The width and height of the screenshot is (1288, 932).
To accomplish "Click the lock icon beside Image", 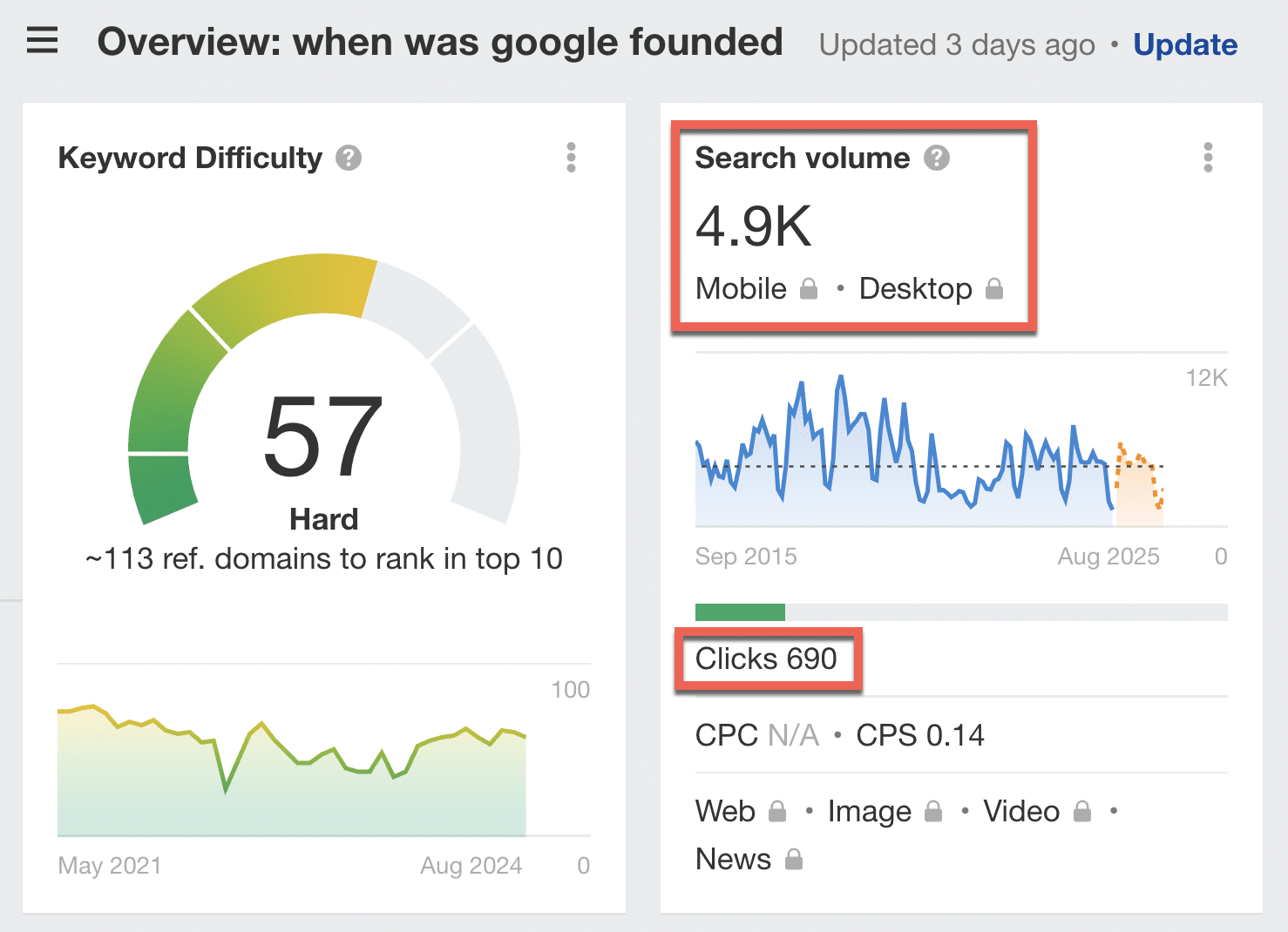I will tap(933, 812).
